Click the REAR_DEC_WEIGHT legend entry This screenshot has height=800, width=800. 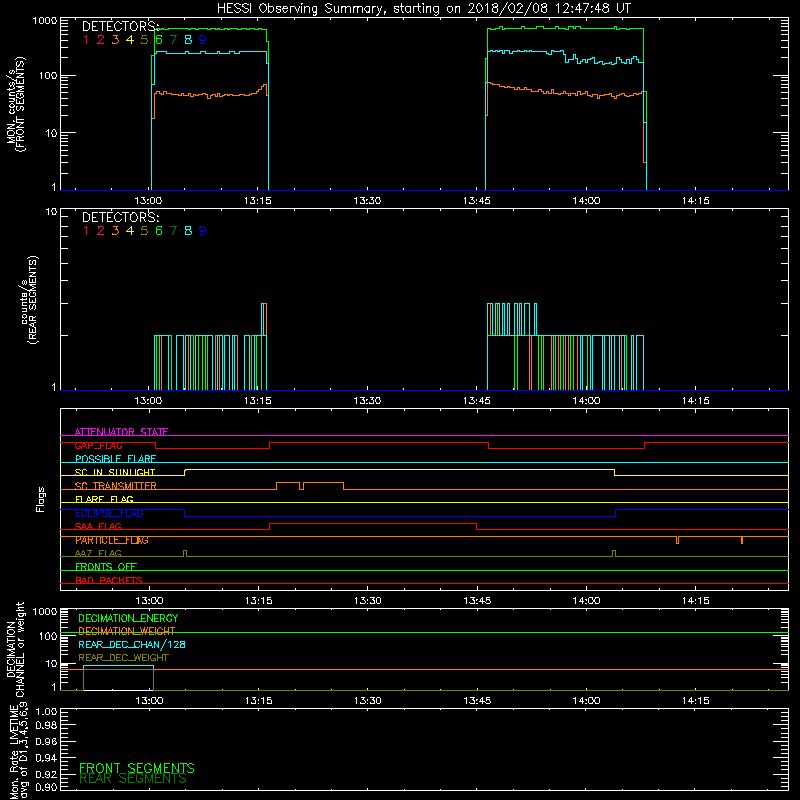(x=123, y=658)
